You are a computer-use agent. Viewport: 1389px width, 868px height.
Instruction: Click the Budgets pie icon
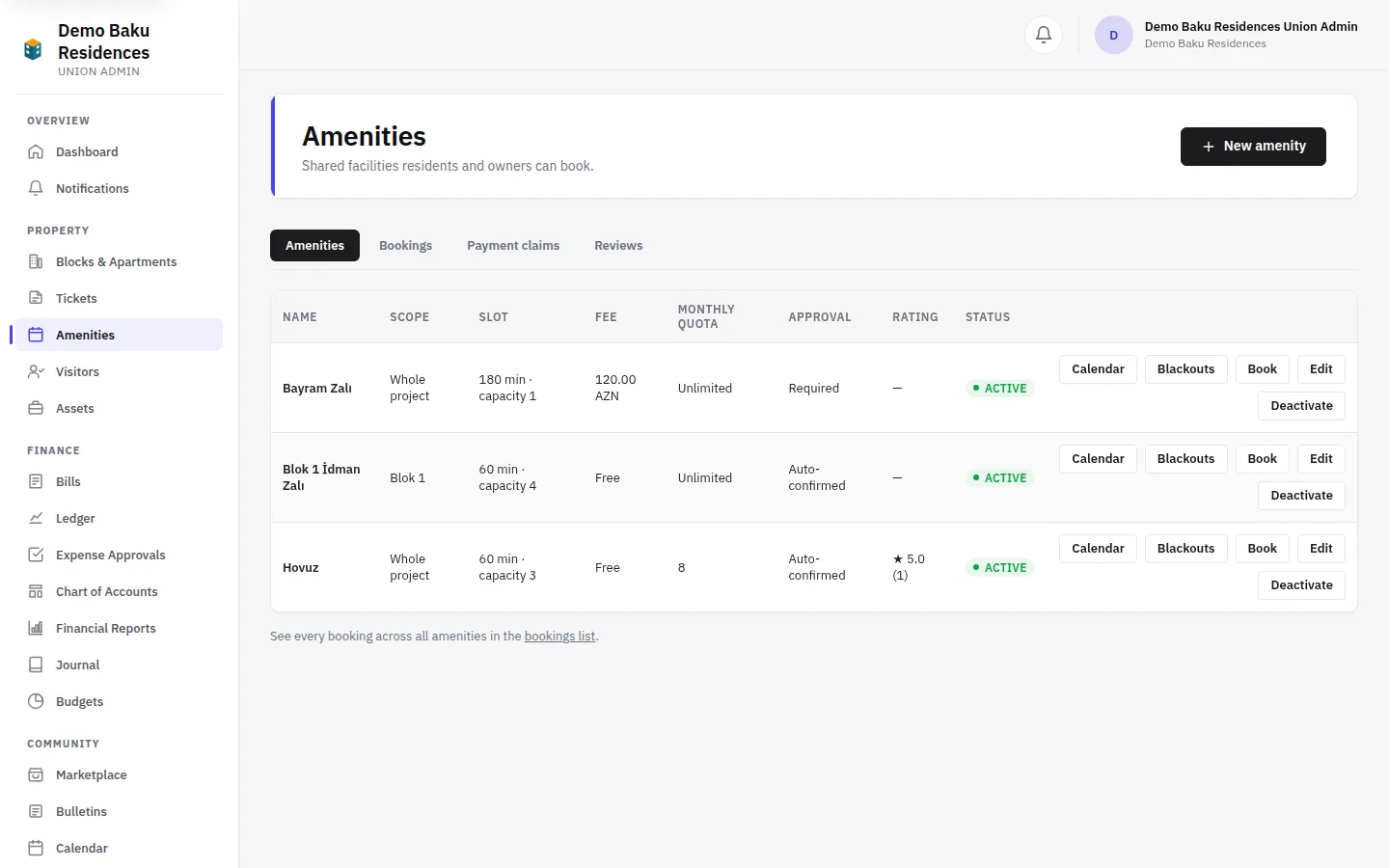click(x=36, y=701)
